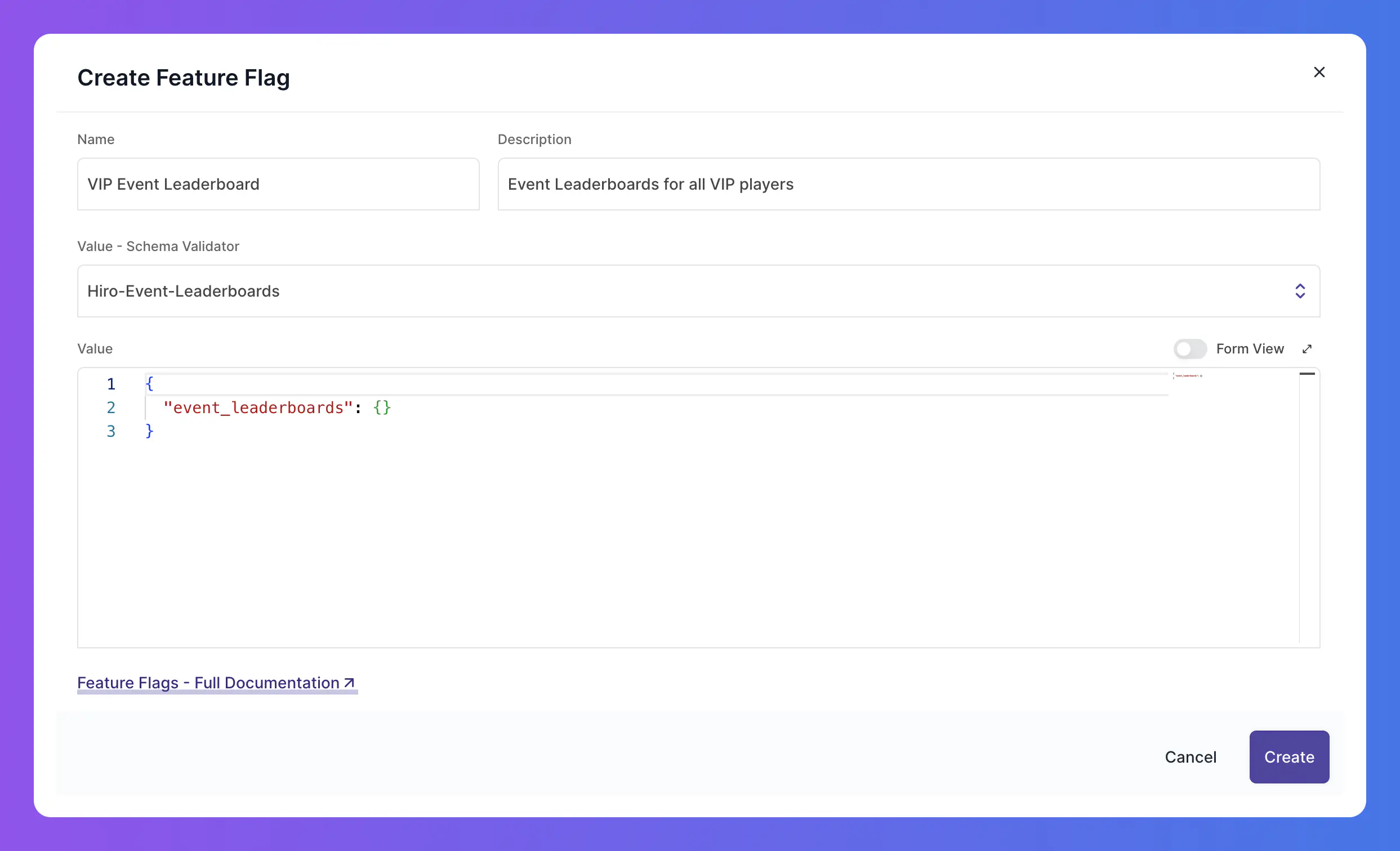
Task: Click the external link icon on Value field
Action: pos(1307,349)
